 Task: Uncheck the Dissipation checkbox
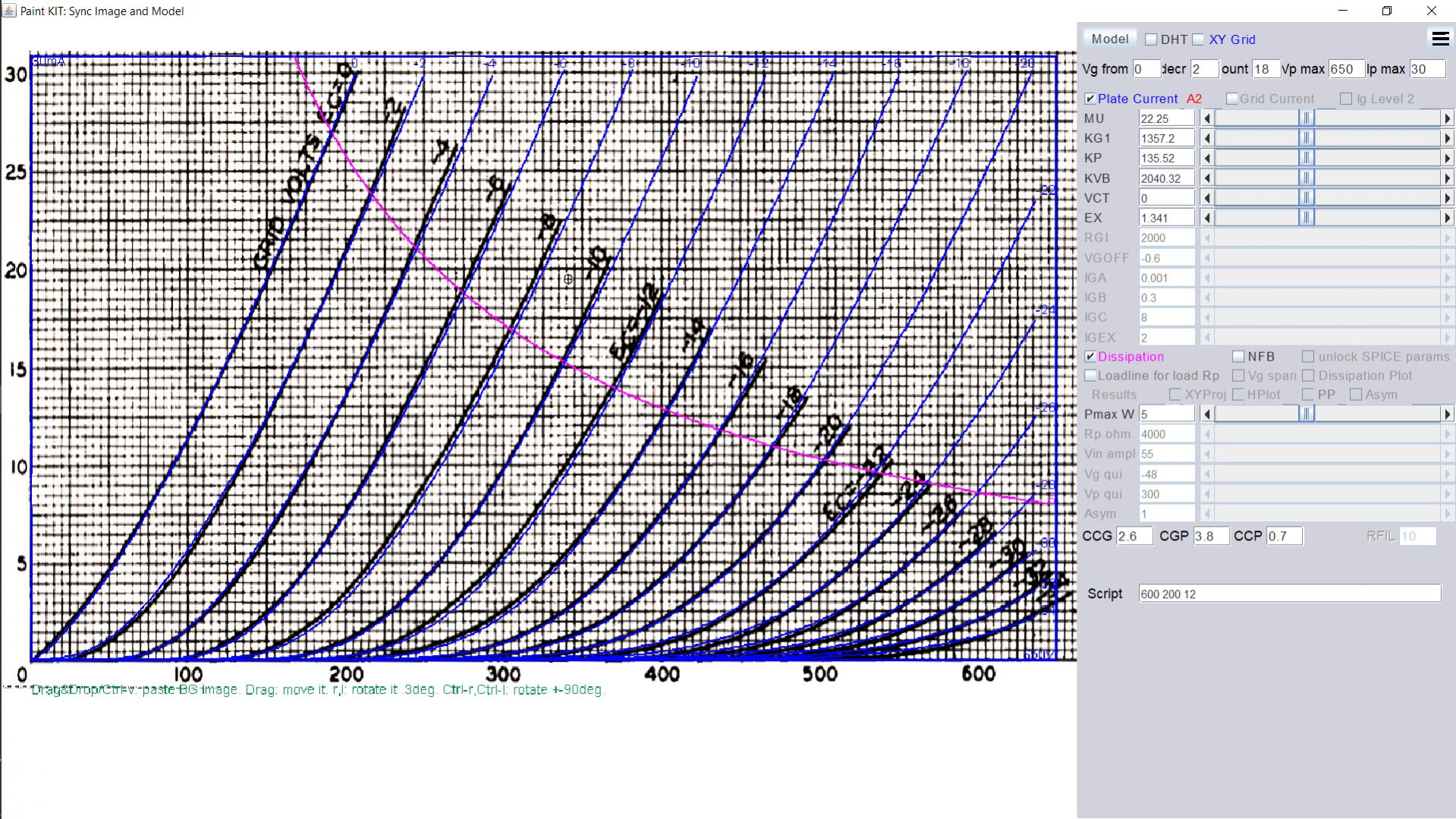[1090, 357]
